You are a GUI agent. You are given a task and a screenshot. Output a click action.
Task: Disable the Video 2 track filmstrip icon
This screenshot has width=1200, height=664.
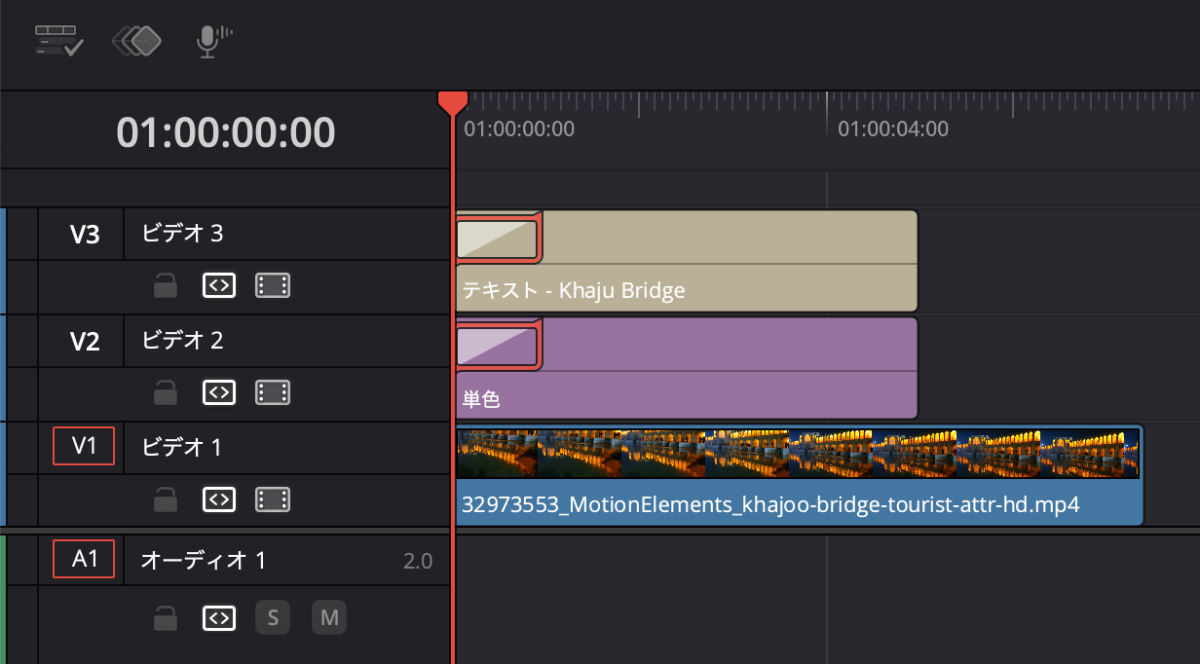[x=272, y=393]
